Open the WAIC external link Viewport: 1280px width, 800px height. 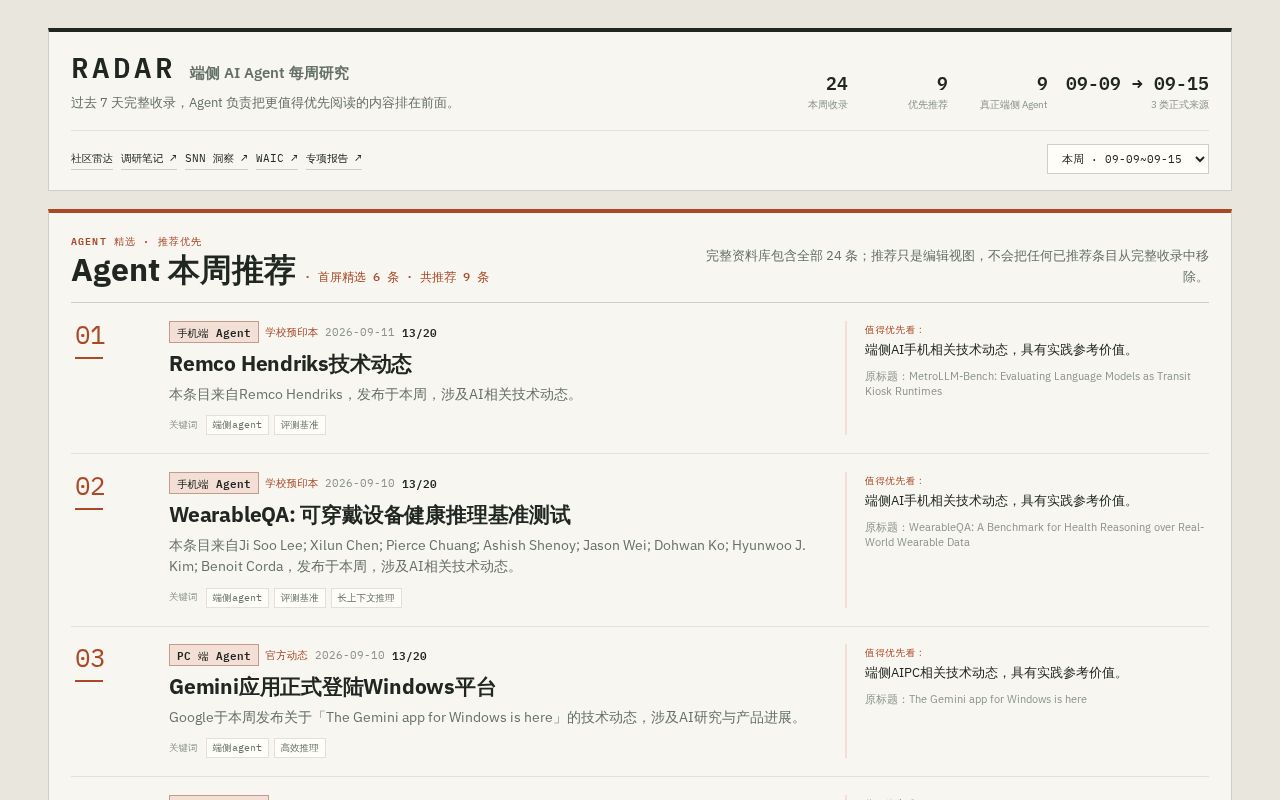click(277, 158)
